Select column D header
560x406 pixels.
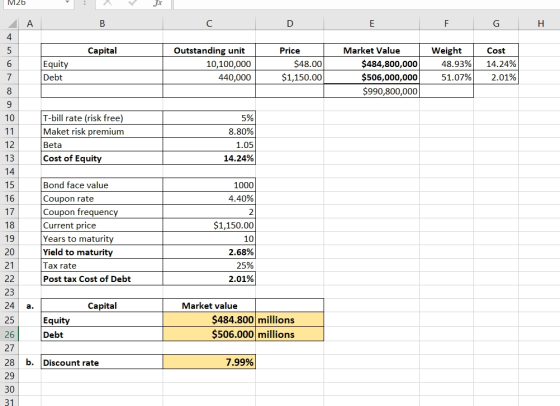[290, 24]
